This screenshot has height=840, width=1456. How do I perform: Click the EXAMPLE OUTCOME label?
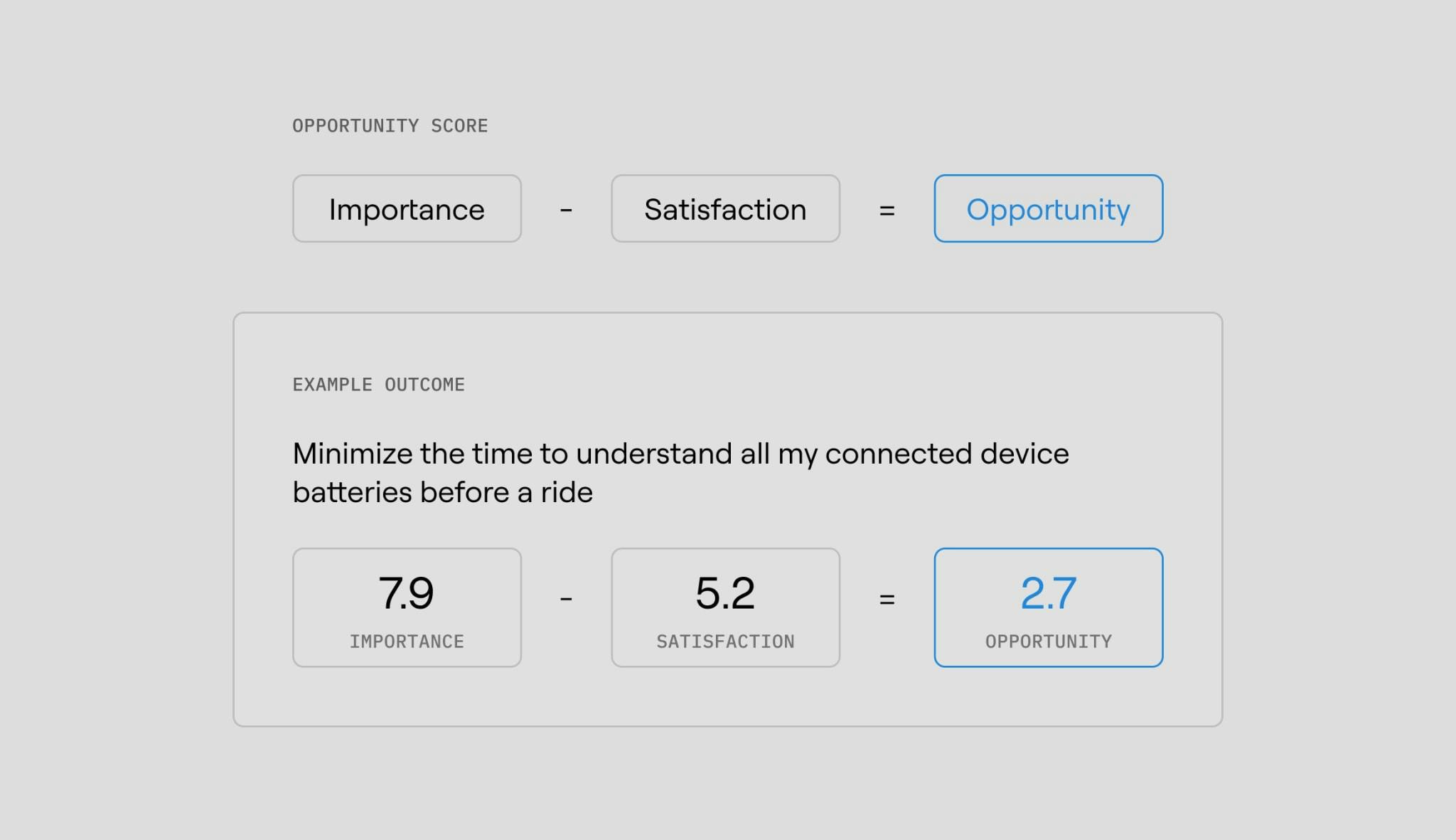tap(379, 385)
